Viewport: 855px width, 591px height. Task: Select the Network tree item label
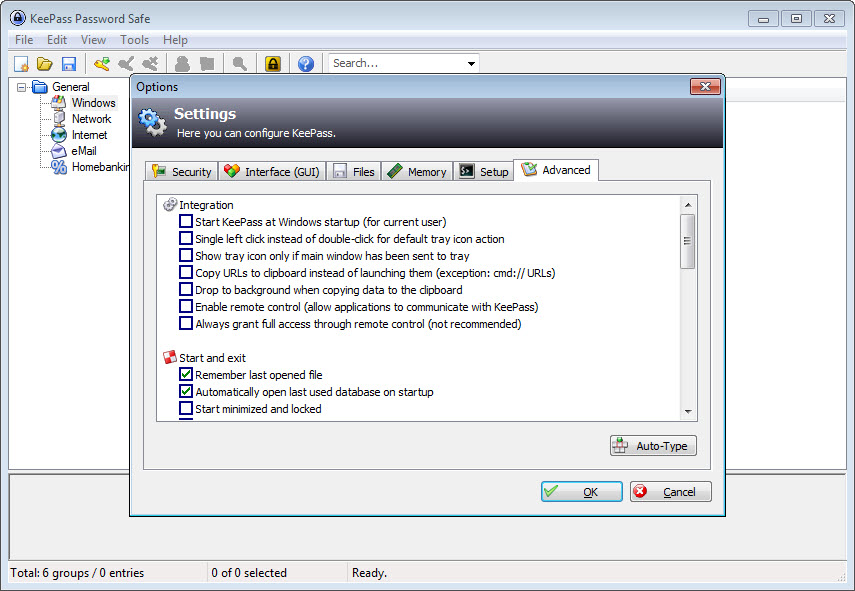[91, 118]
